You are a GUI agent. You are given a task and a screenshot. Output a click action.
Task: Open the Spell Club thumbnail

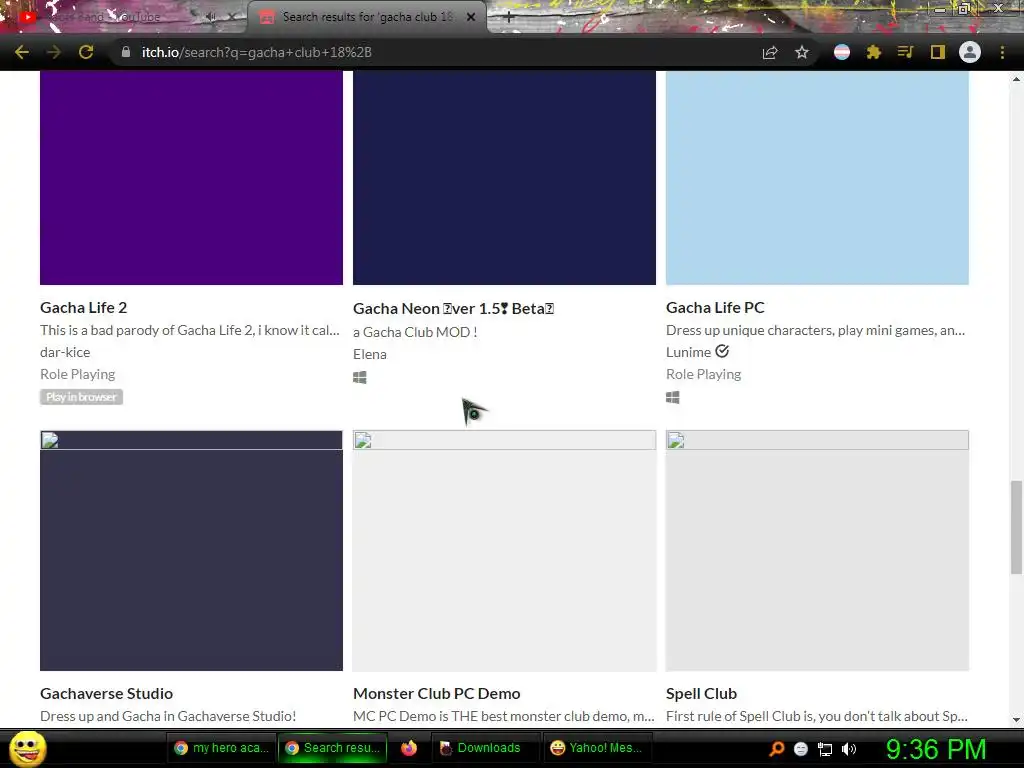(817, 551)
